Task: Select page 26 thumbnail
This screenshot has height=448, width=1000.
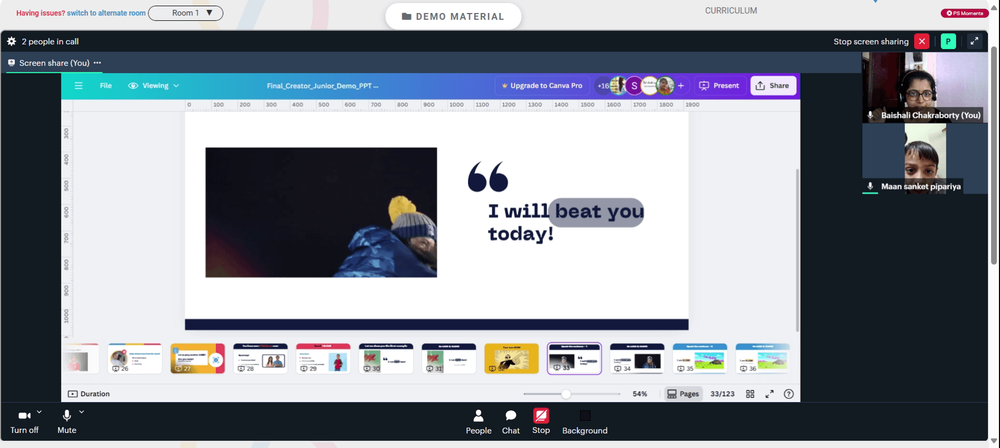Action: pyautogui.click(x=135, y=358)
